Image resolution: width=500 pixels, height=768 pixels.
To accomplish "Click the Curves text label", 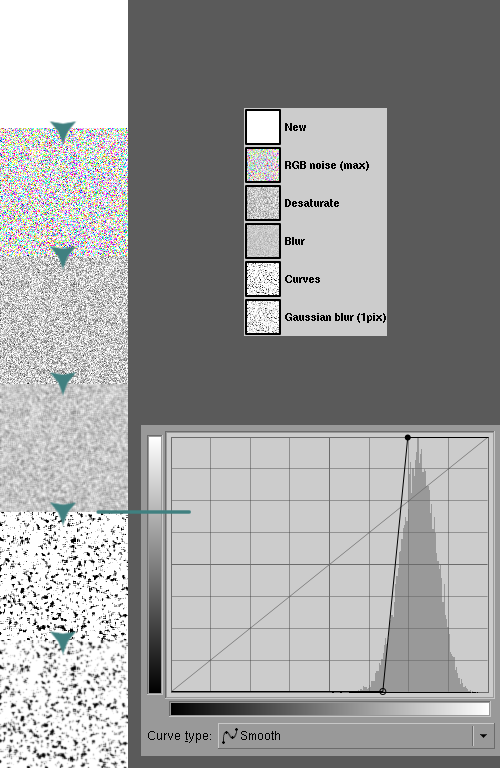I will point(302,279).
